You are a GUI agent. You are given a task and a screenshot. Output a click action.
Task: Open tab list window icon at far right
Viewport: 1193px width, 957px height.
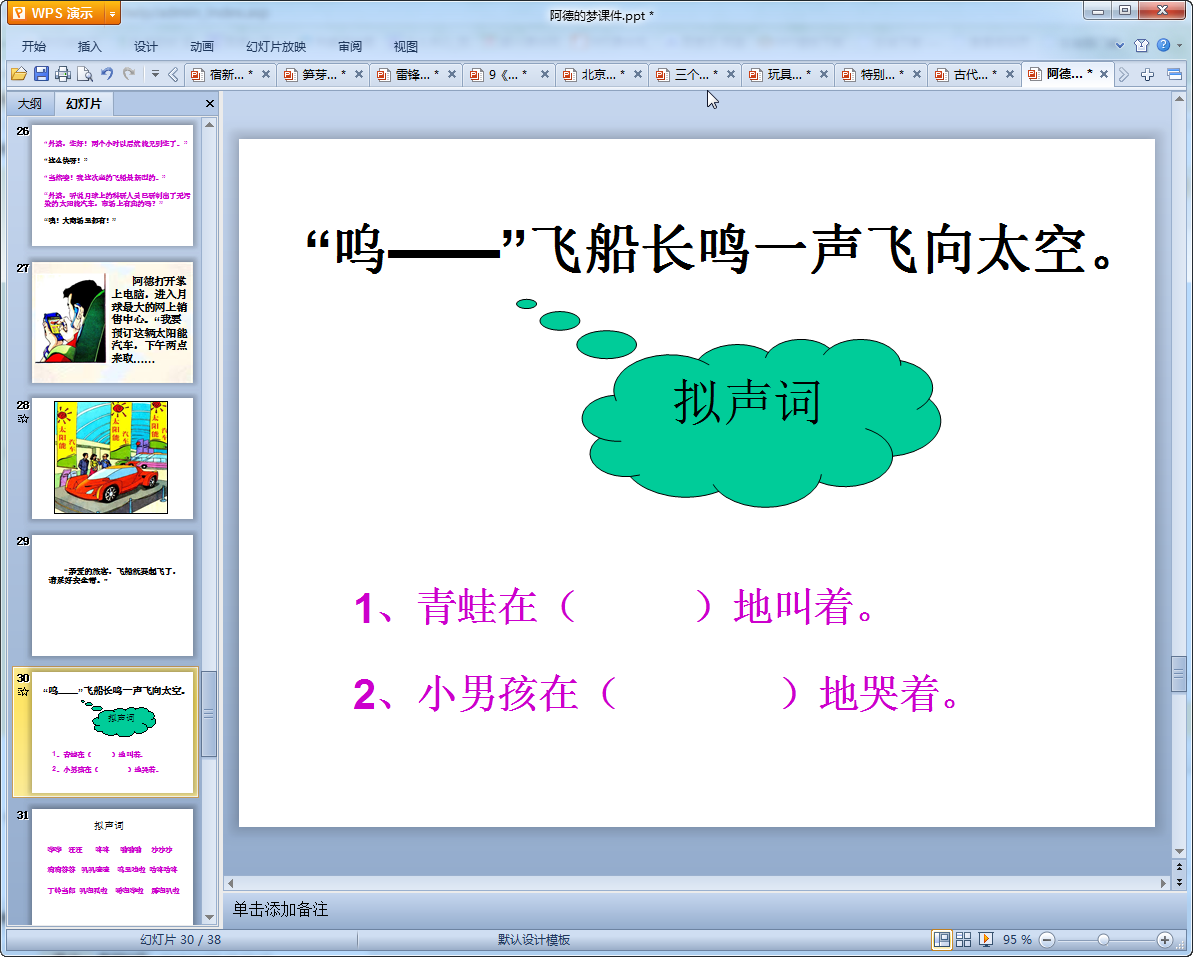(1174, 75)
